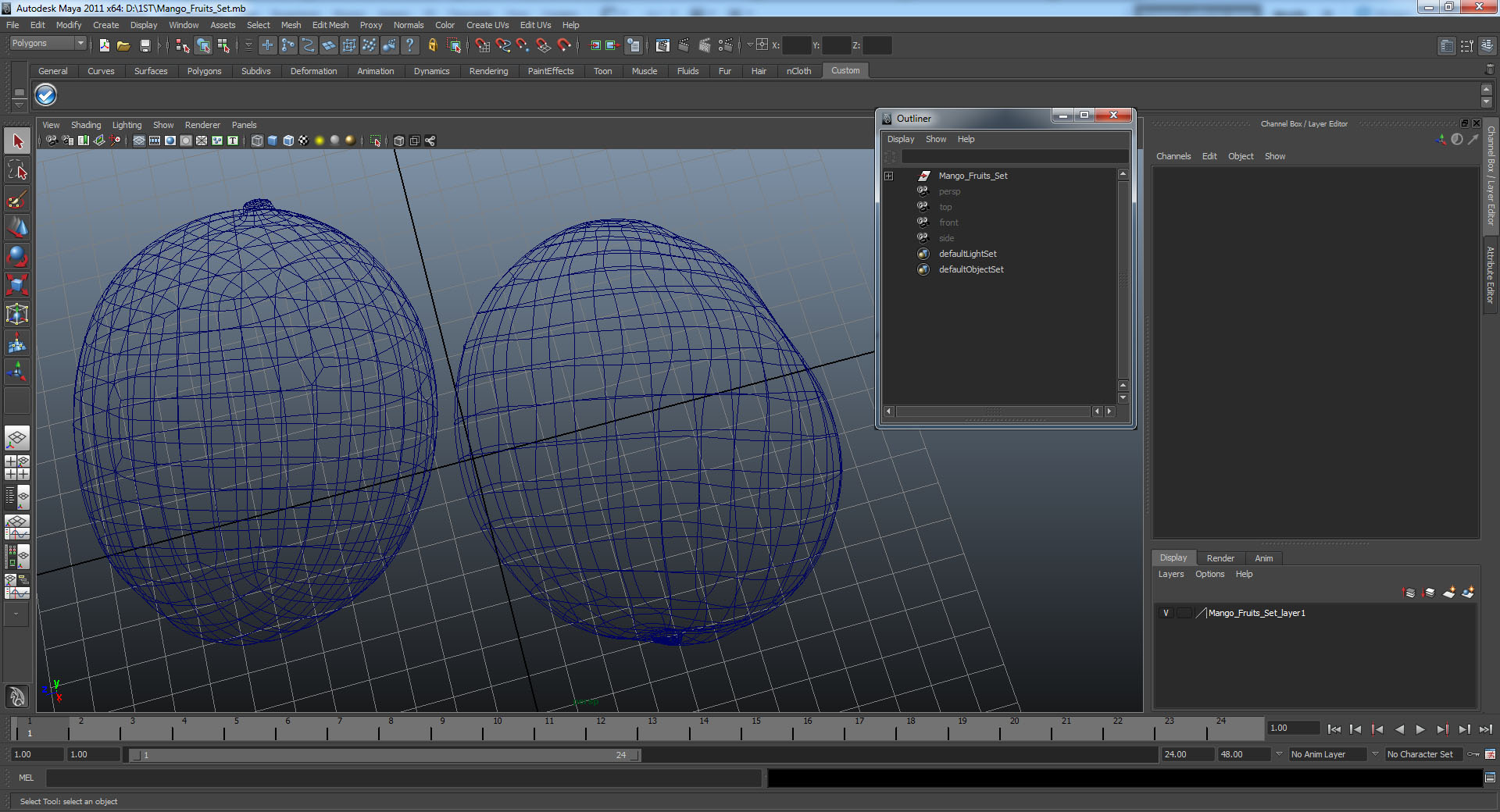1500x812 pixels.
Task: Toggle viewport grid display icon
Action: pos(139,141)
